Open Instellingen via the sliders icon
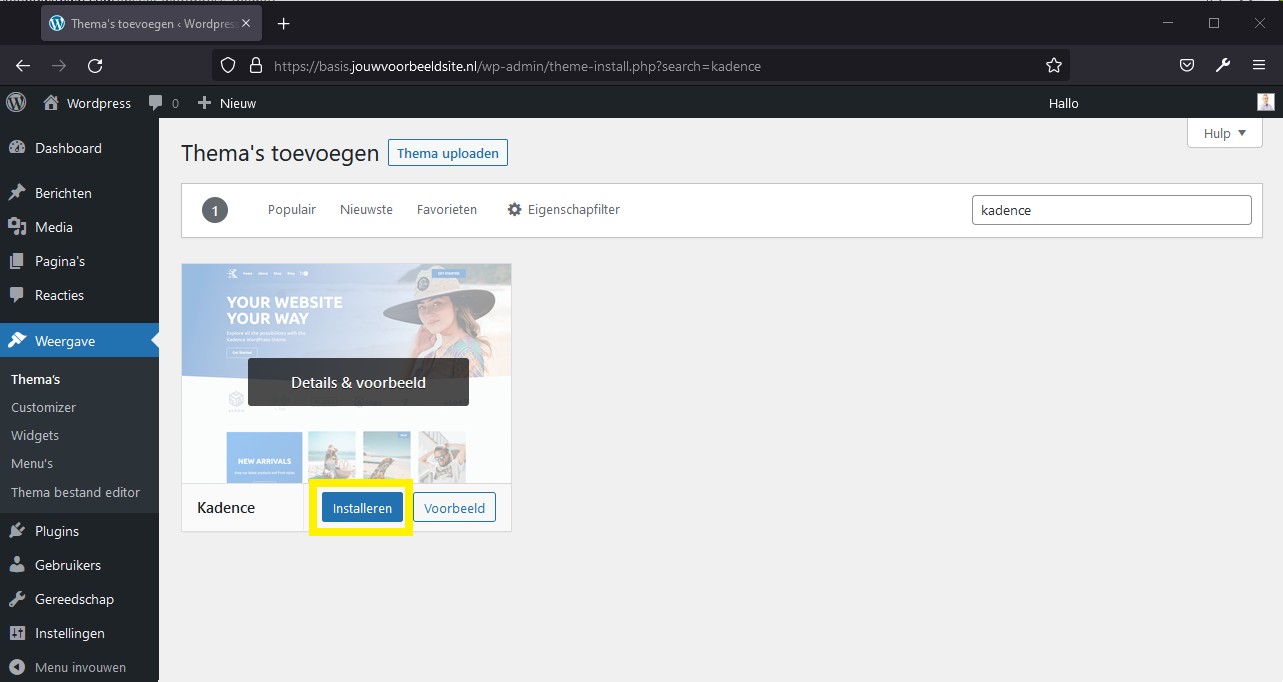This screenshot has height=682, width=1283. (x=19, y=632)
